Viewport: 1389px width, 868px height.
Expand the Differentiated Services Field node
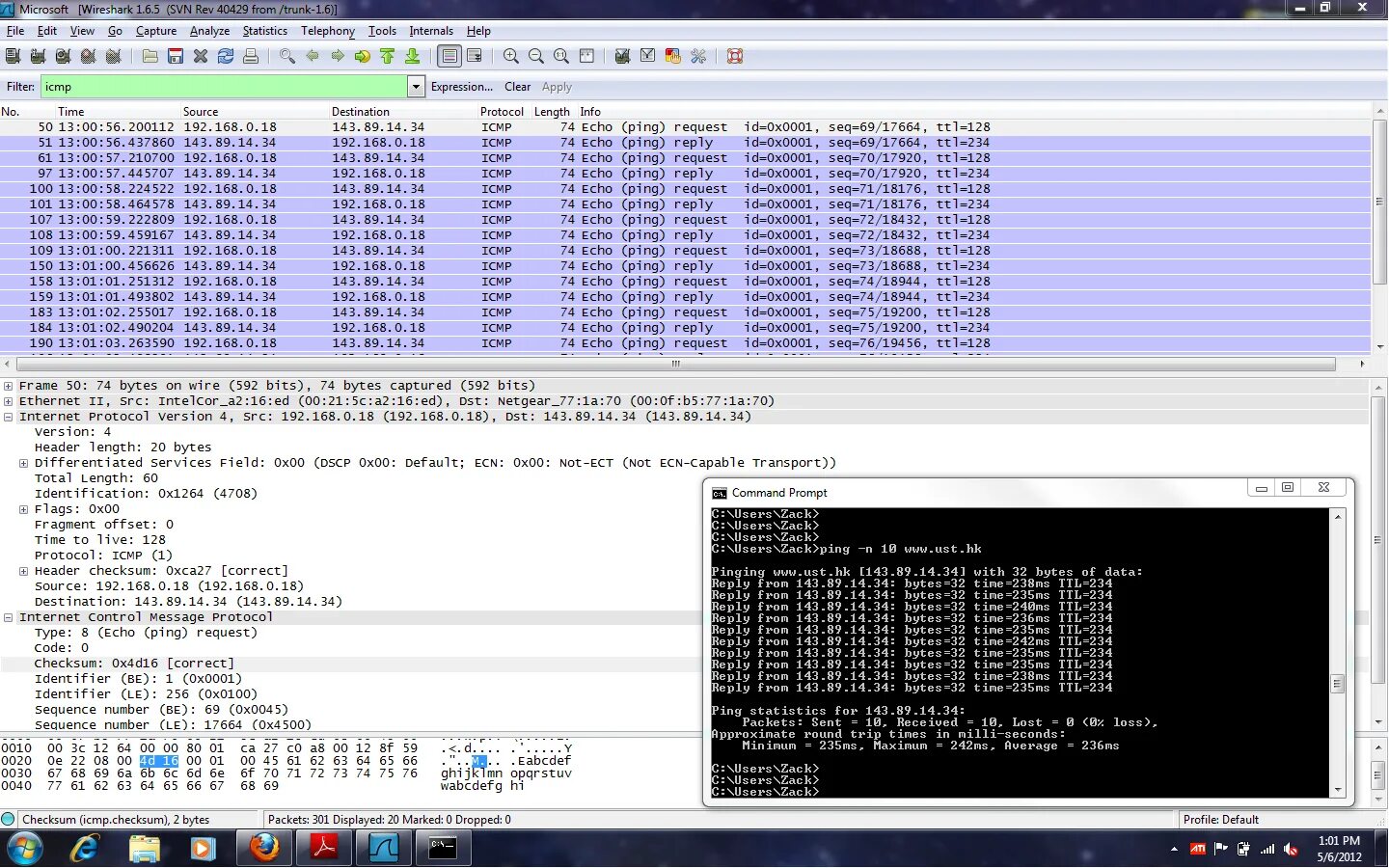coord(24,463)
